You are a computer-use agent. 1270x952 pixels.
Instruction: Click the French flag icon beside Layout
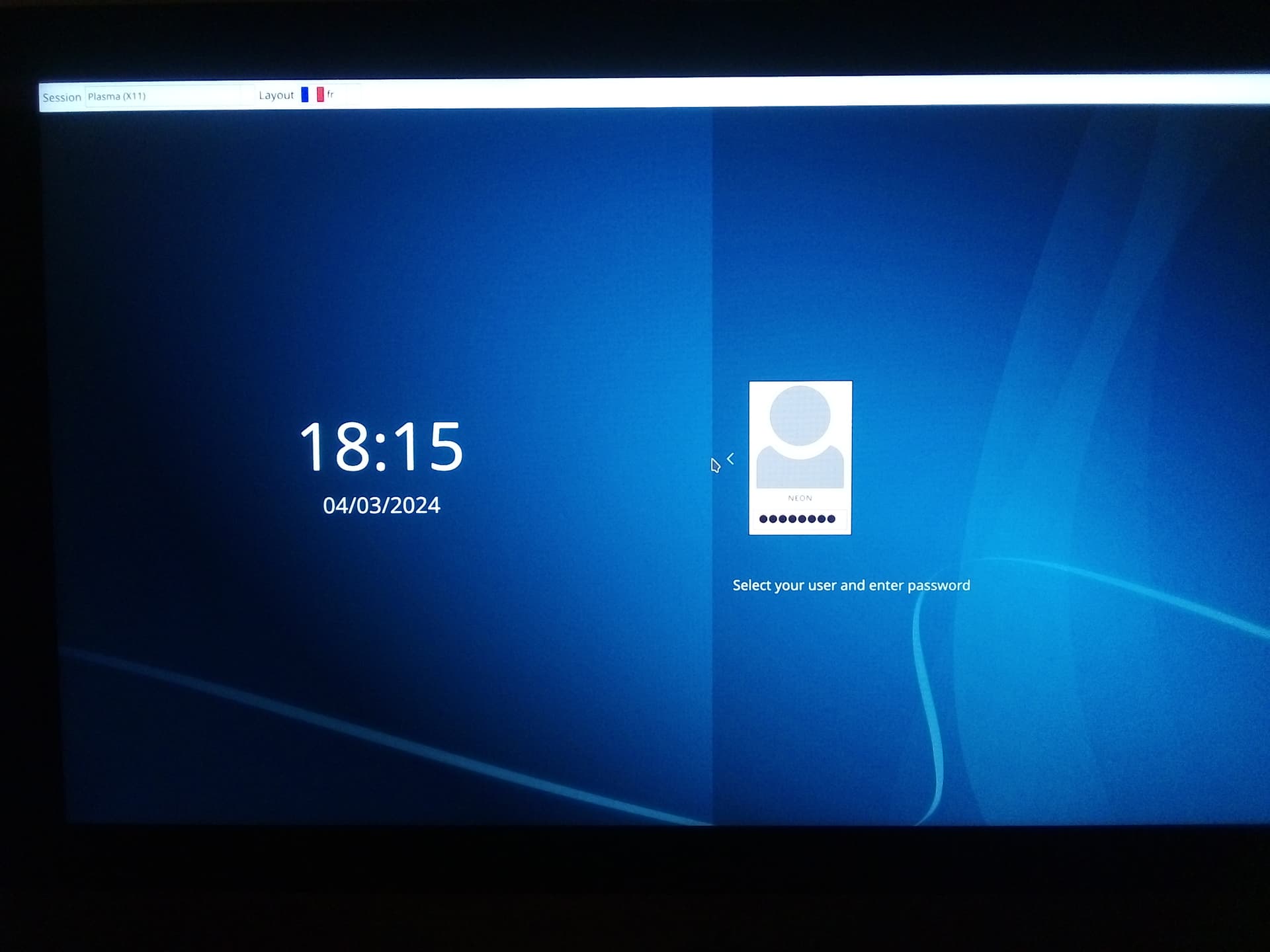point(312,95)
